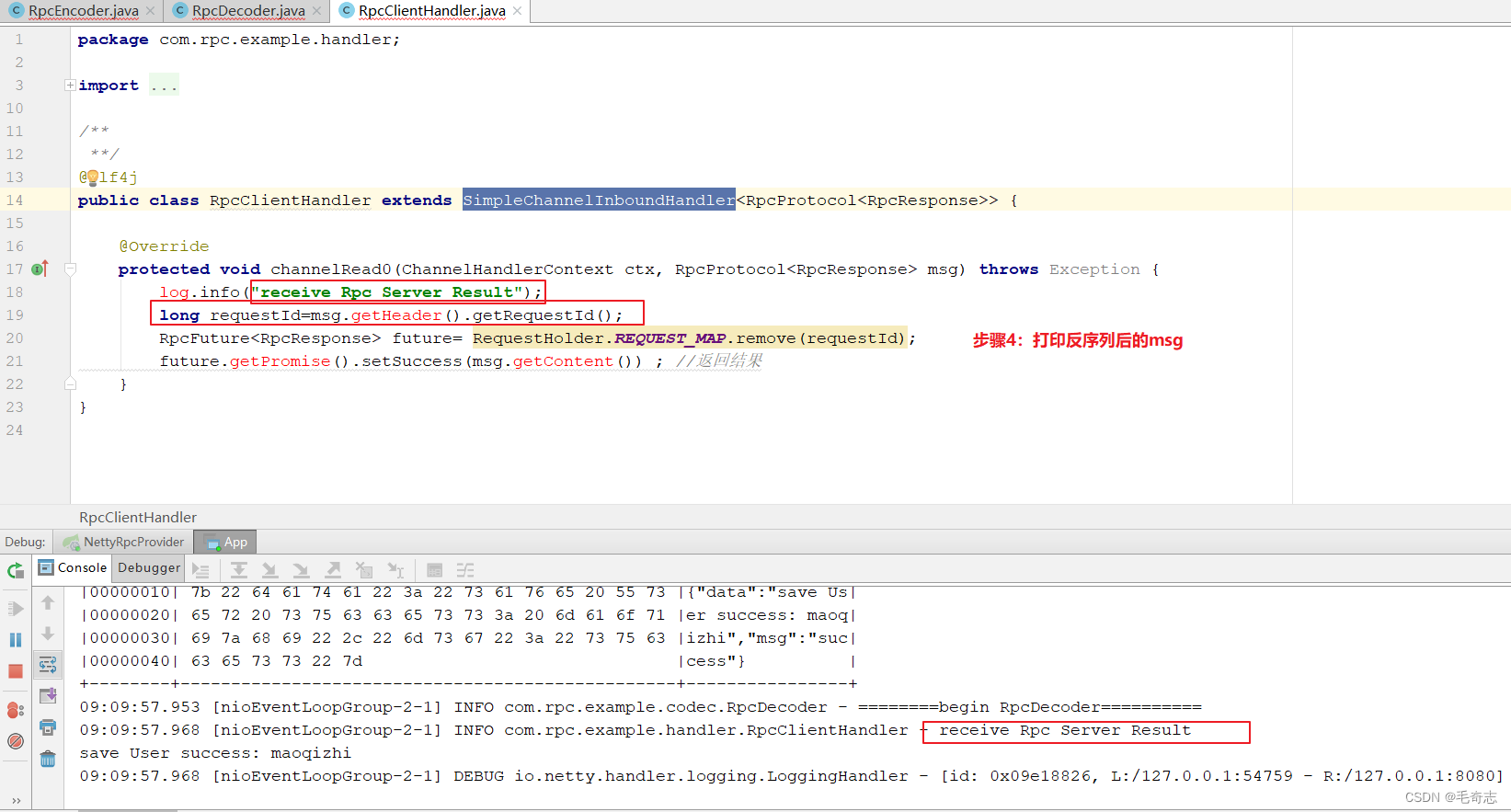This screenshot has height=812, width=1511.
Task: Switch to the Debugger tab
Action: (x=148, y=568)
